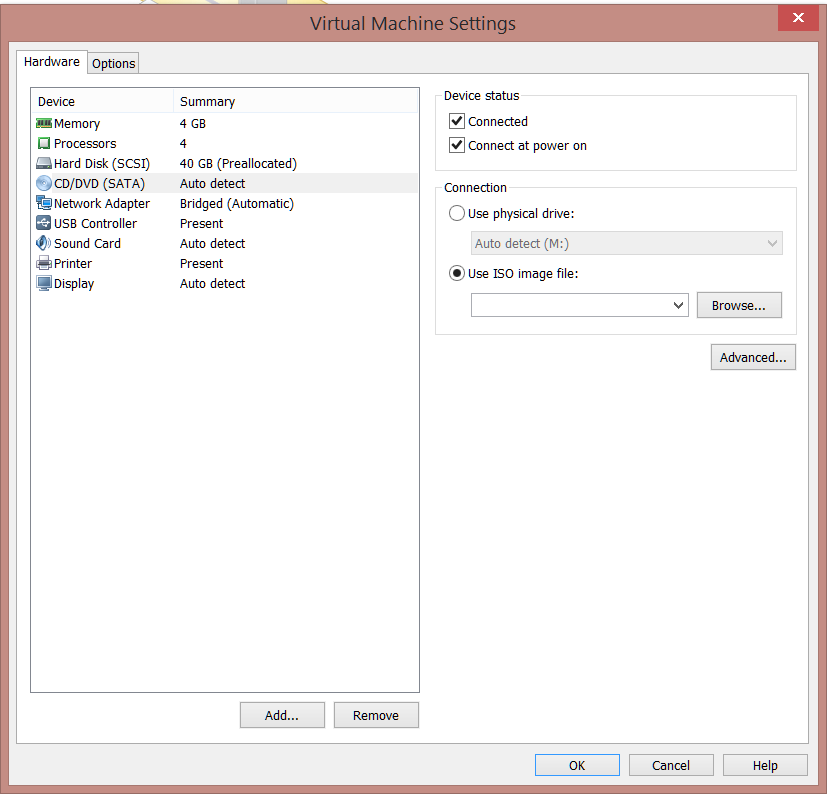Switch to the Options tab
The height and width of the screenshot is (794, 827).
click(x=113, y=63)
